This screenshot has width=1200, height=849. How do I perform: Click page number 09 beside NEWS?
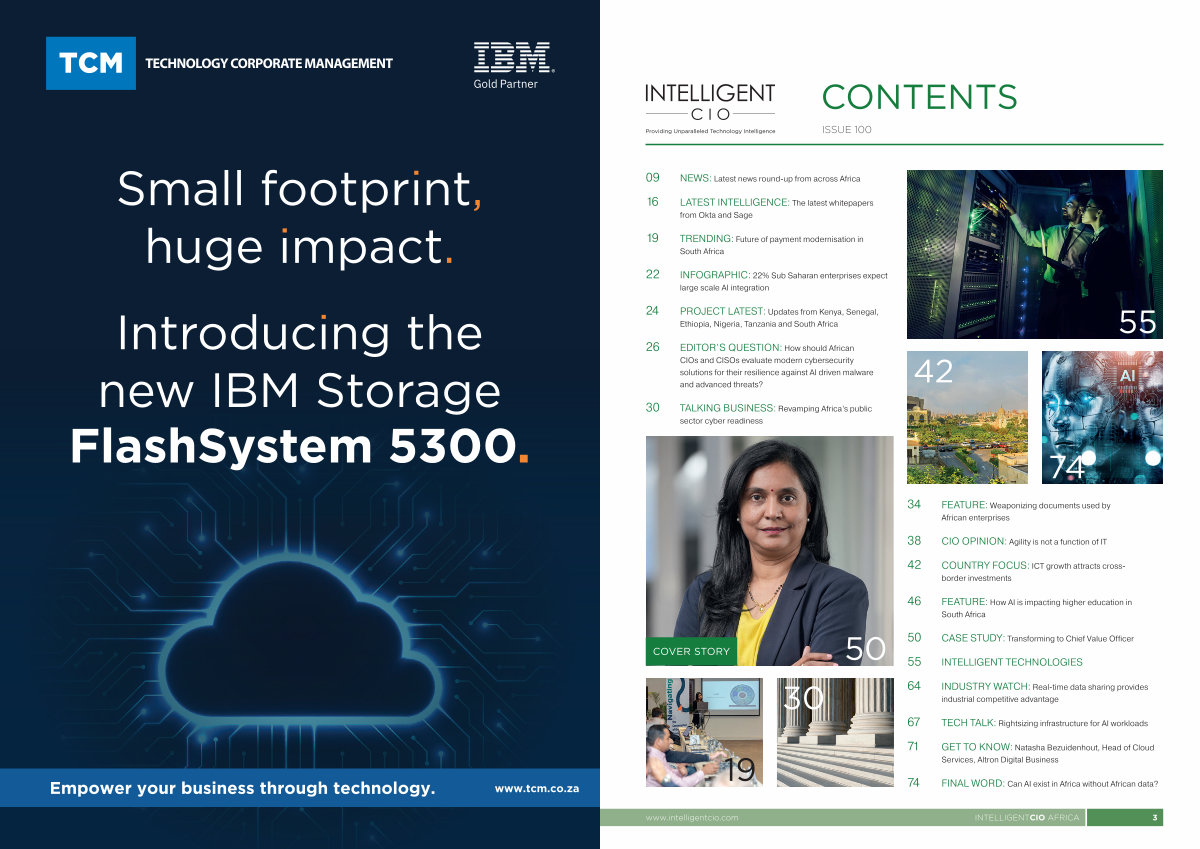point(653,178)
